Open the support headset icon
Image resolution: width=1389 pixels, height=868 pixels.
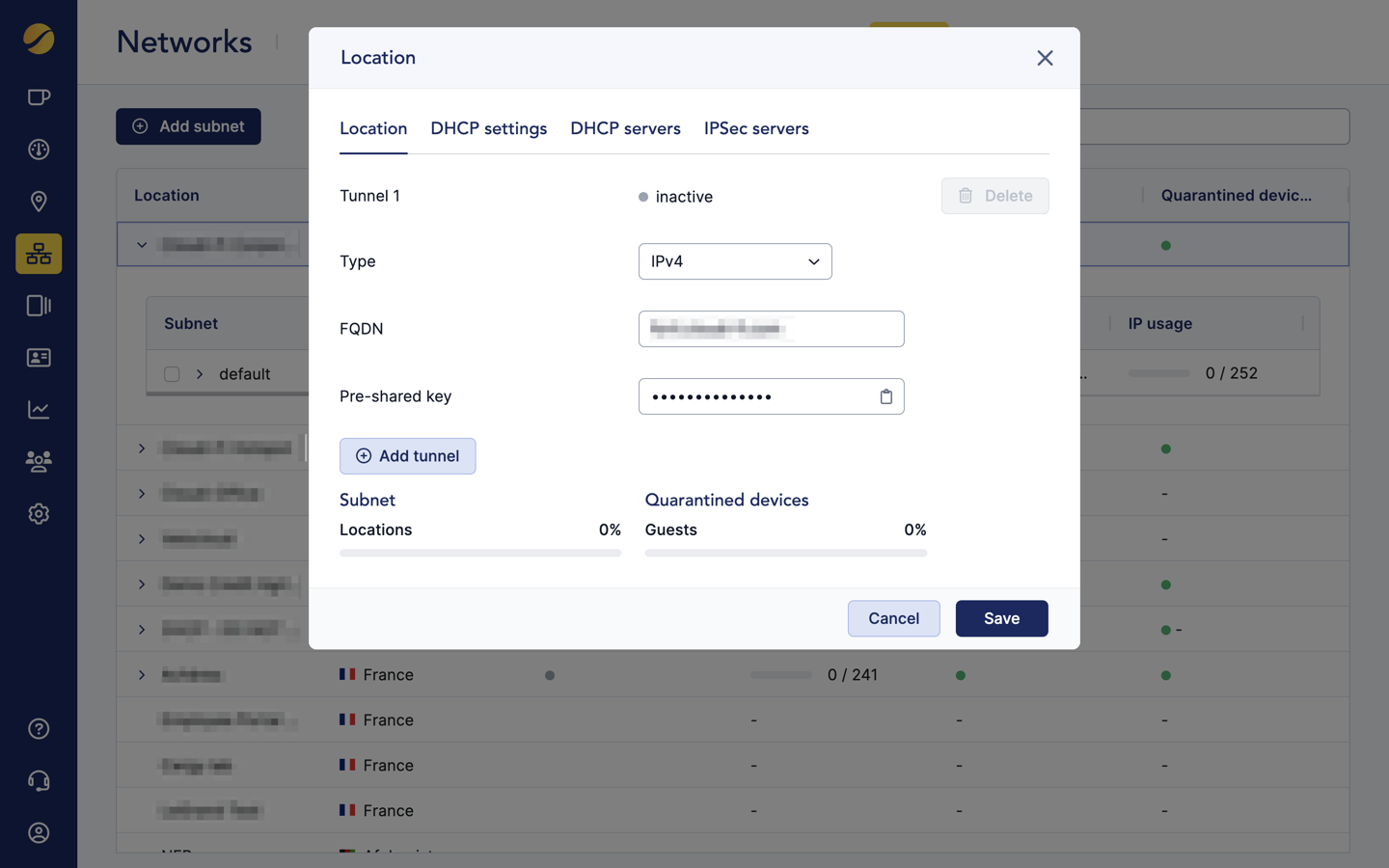[39, 781]
